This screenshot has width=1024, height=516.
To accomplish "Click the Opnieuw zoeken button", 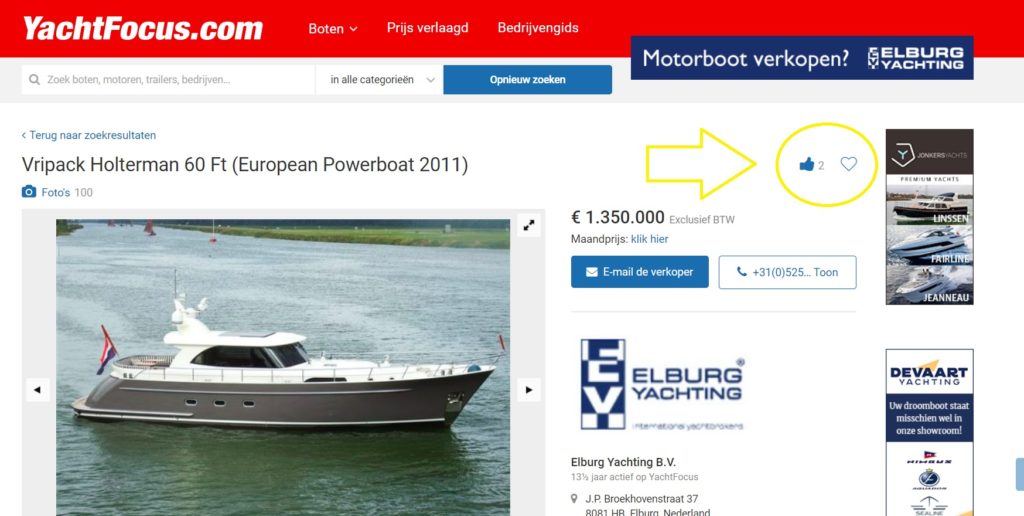I will (x=528, y=80).
